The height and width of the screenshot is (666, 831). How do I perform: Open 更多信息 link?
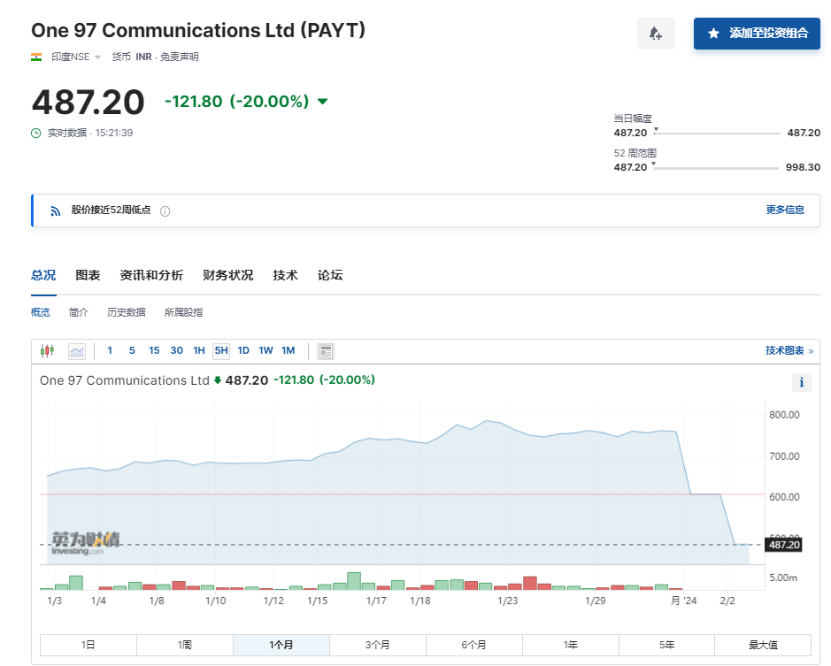click(785, 210)
